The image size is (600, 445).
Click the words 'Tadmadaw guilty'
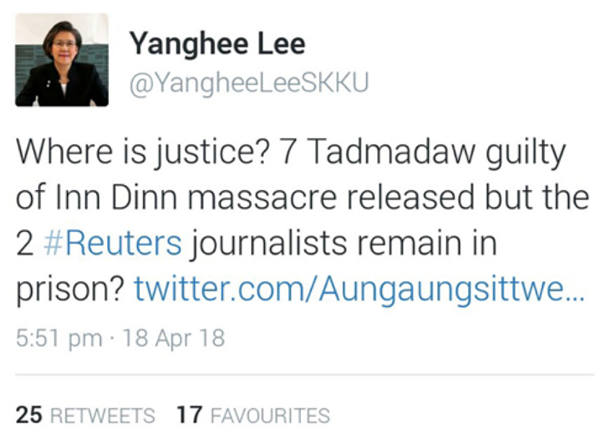pos(436,153)
